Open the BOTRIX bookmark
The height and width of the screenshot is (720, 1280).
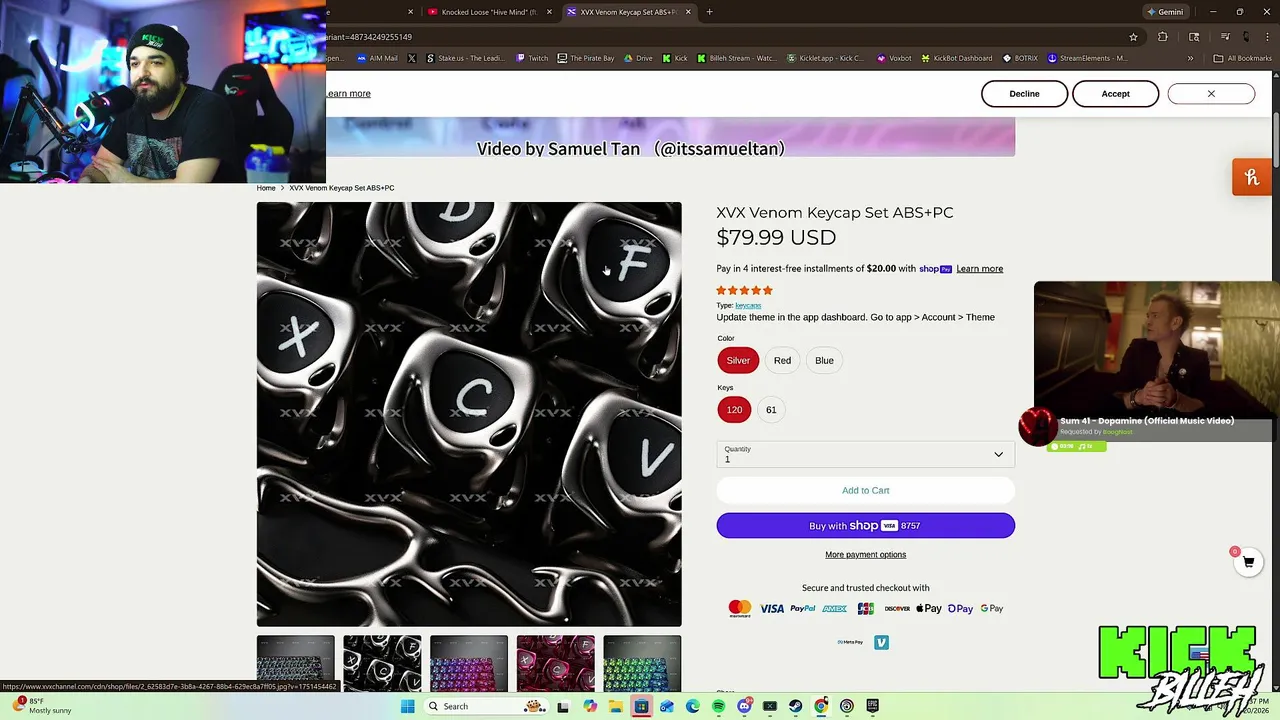(1020, 58)
